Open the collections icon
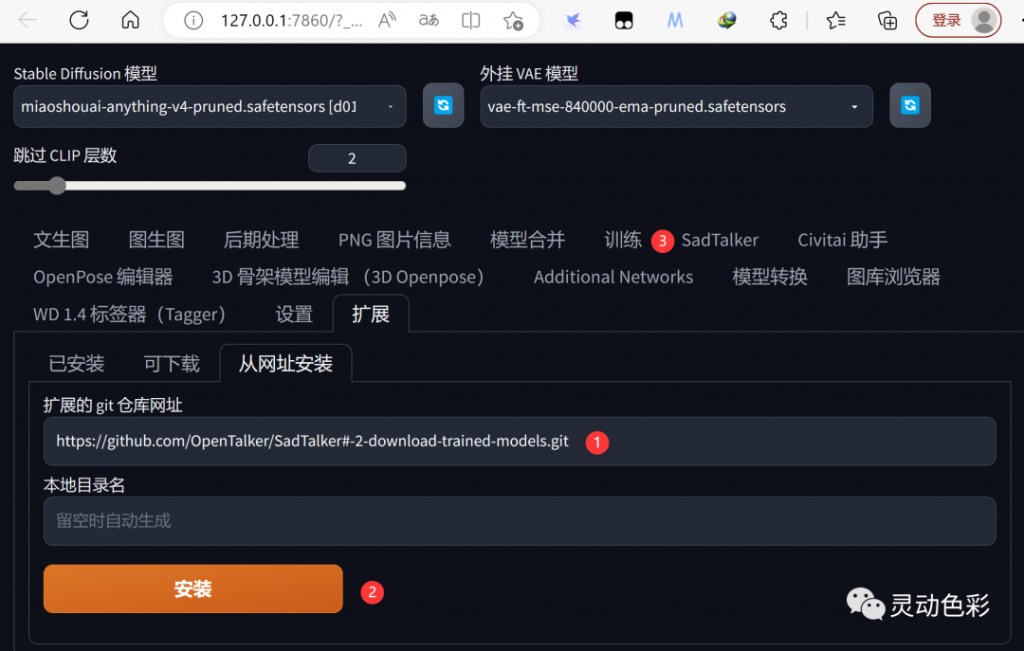 click(887, 21)
